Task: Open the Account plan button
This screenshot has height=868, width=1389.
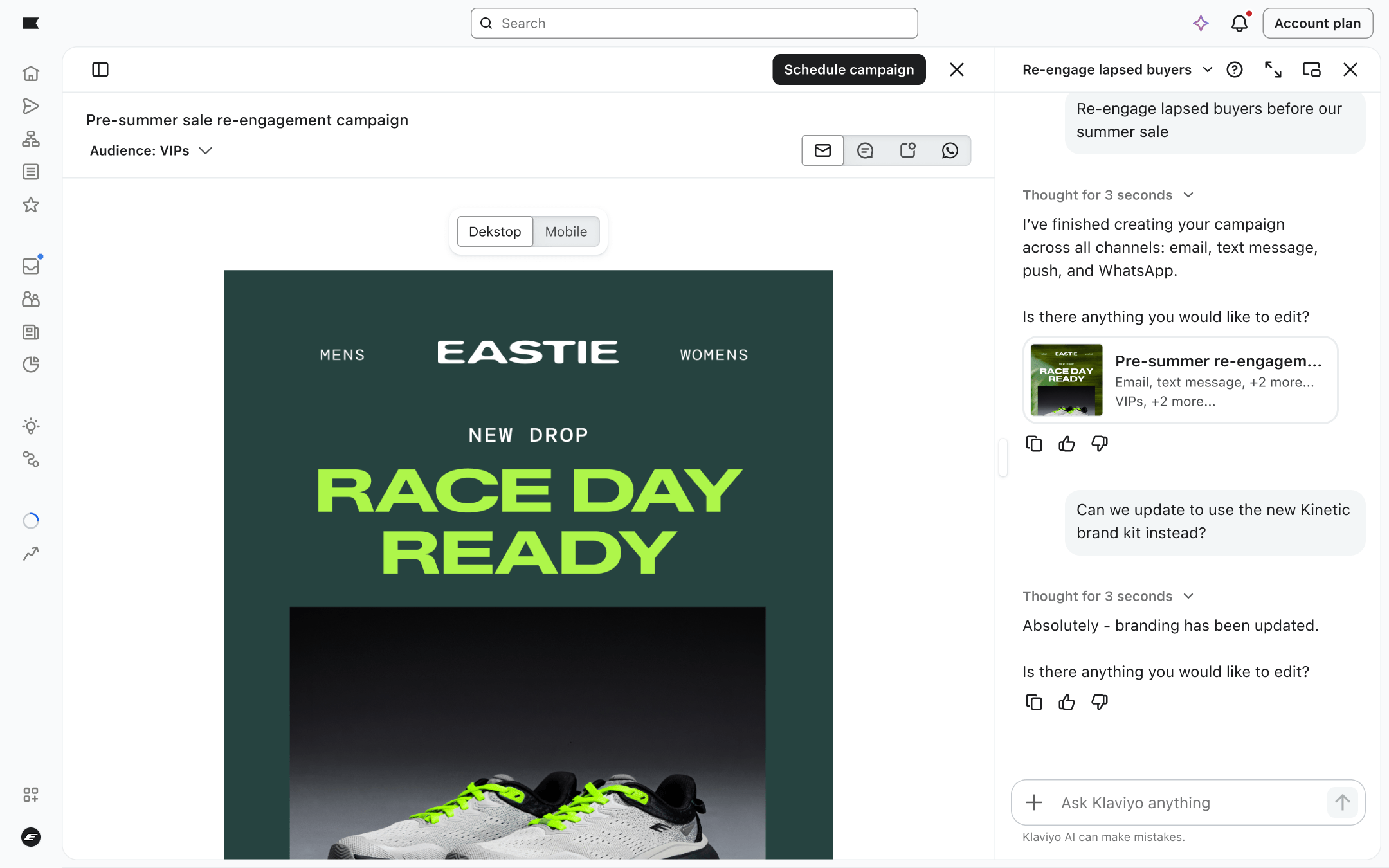Action: [x=1318, y=24]
